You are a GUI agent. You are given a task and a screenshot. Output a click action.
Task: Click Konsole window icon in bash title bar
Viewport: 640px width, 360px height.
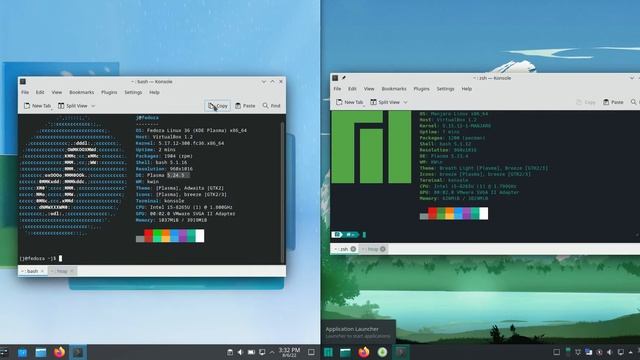pyautogui.click(x=23, y=82)
